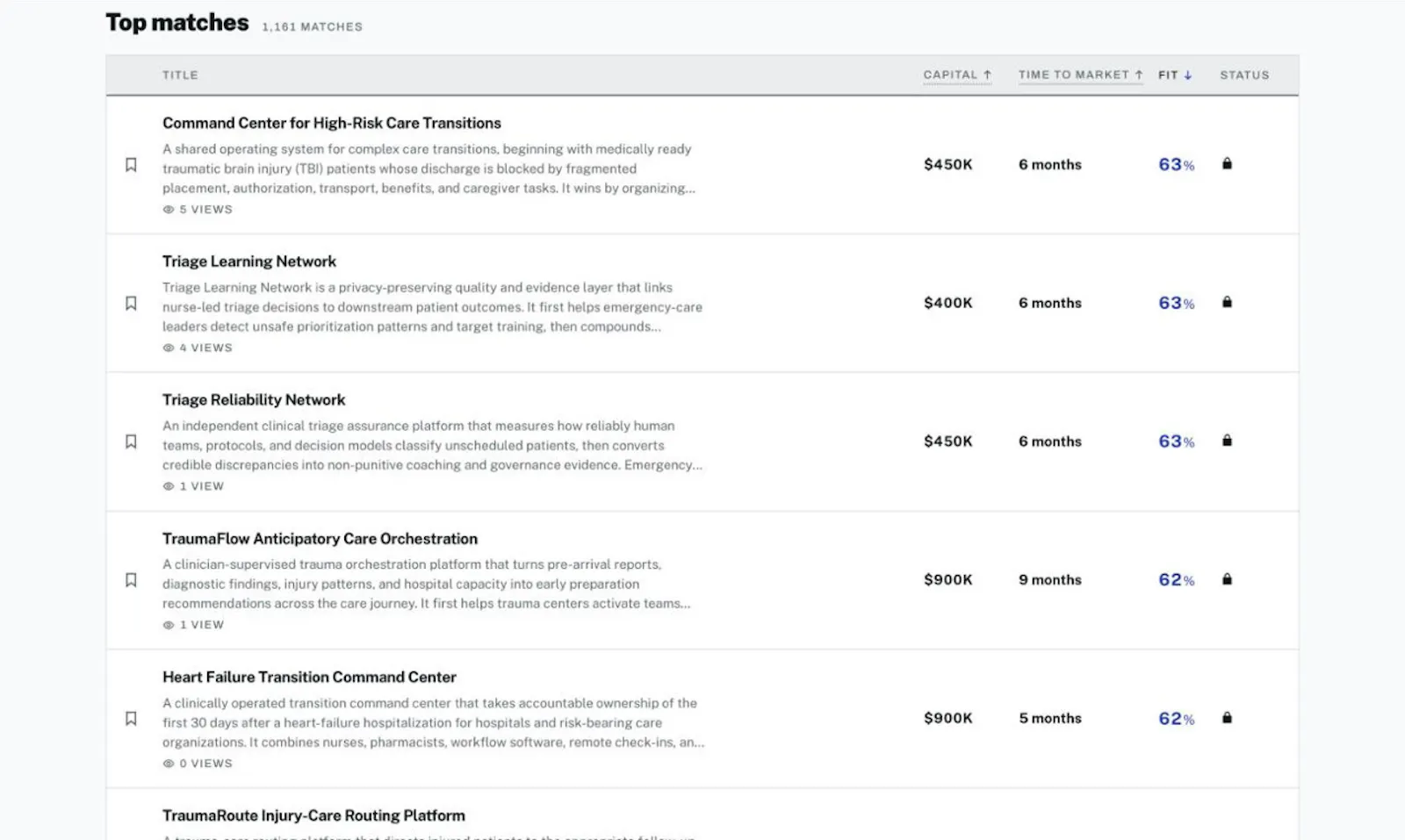
Task: Click the Status column header
Action: click(x=1244, y=75)
